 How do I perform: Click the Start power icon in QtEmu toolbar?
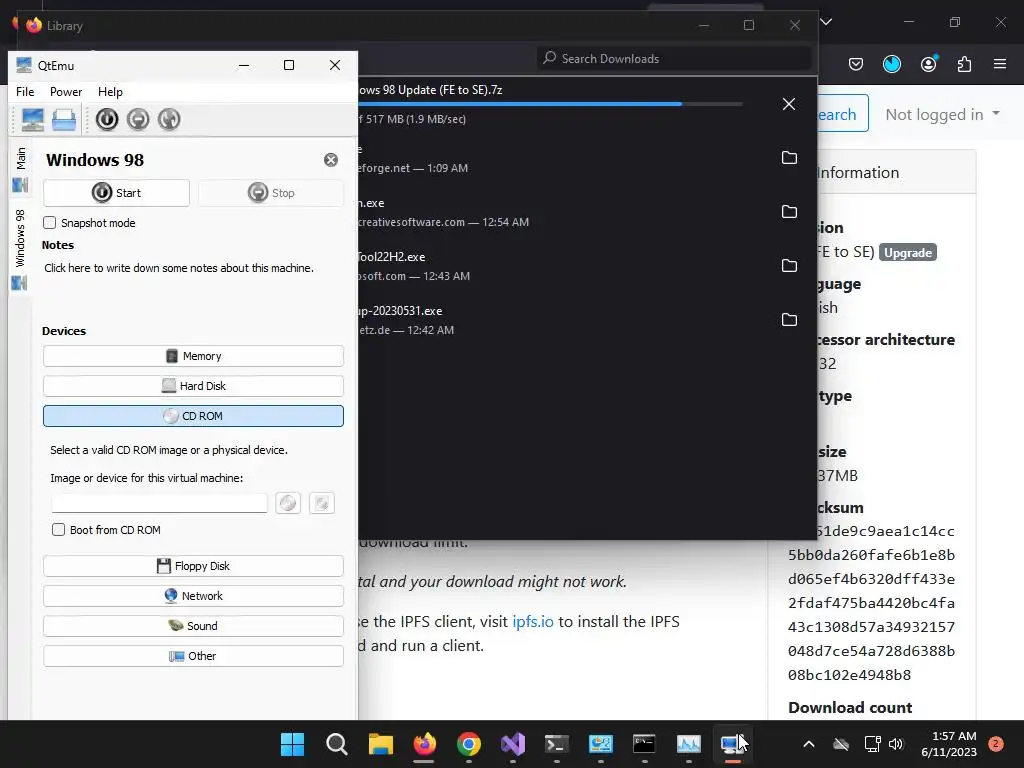(107, 120)
